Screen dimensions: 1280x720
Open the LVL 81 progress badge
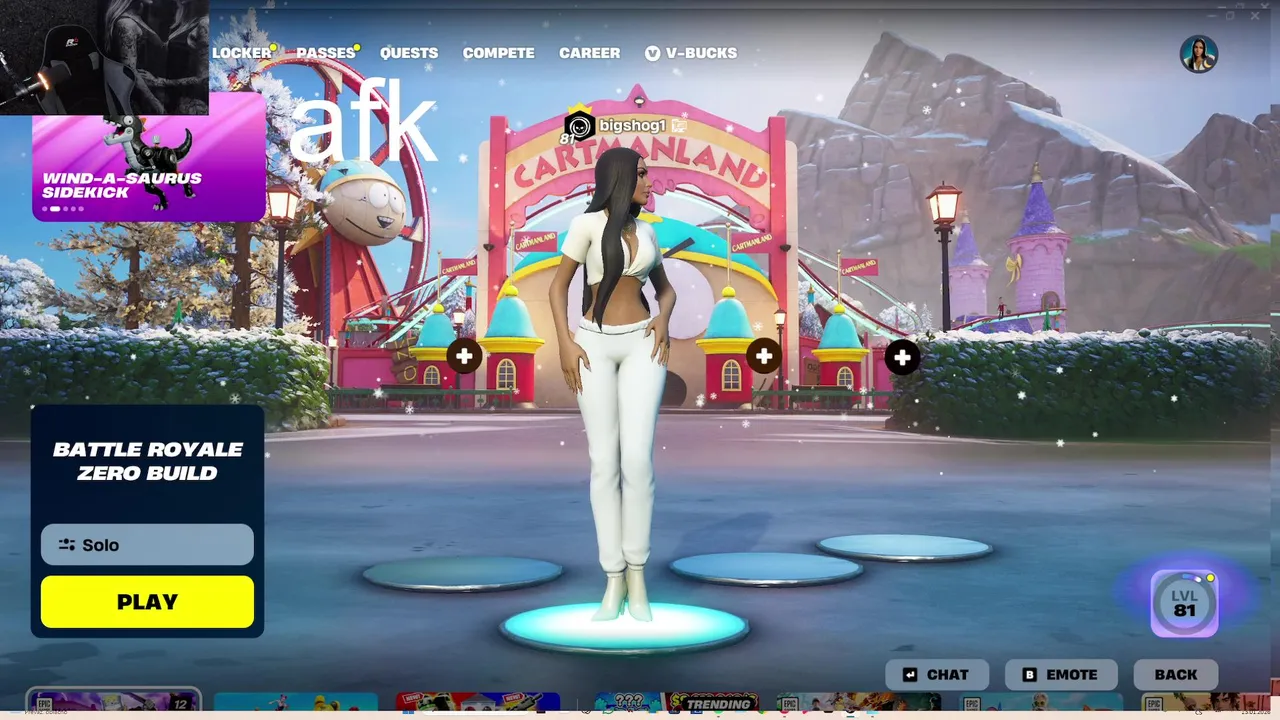click(x=1184, y=603)
